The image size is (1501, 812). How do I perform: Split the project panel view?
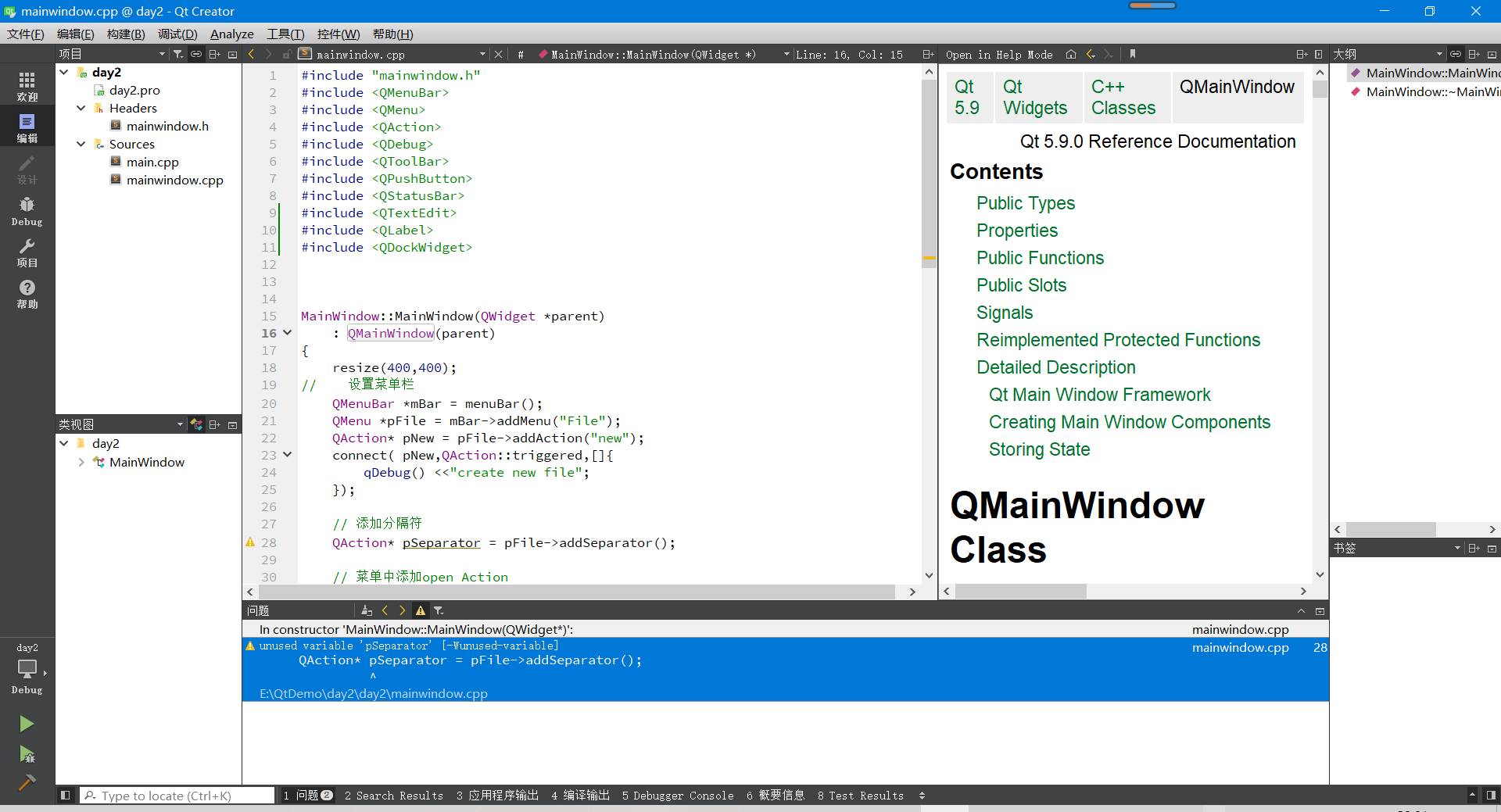[x=214, y=54]
